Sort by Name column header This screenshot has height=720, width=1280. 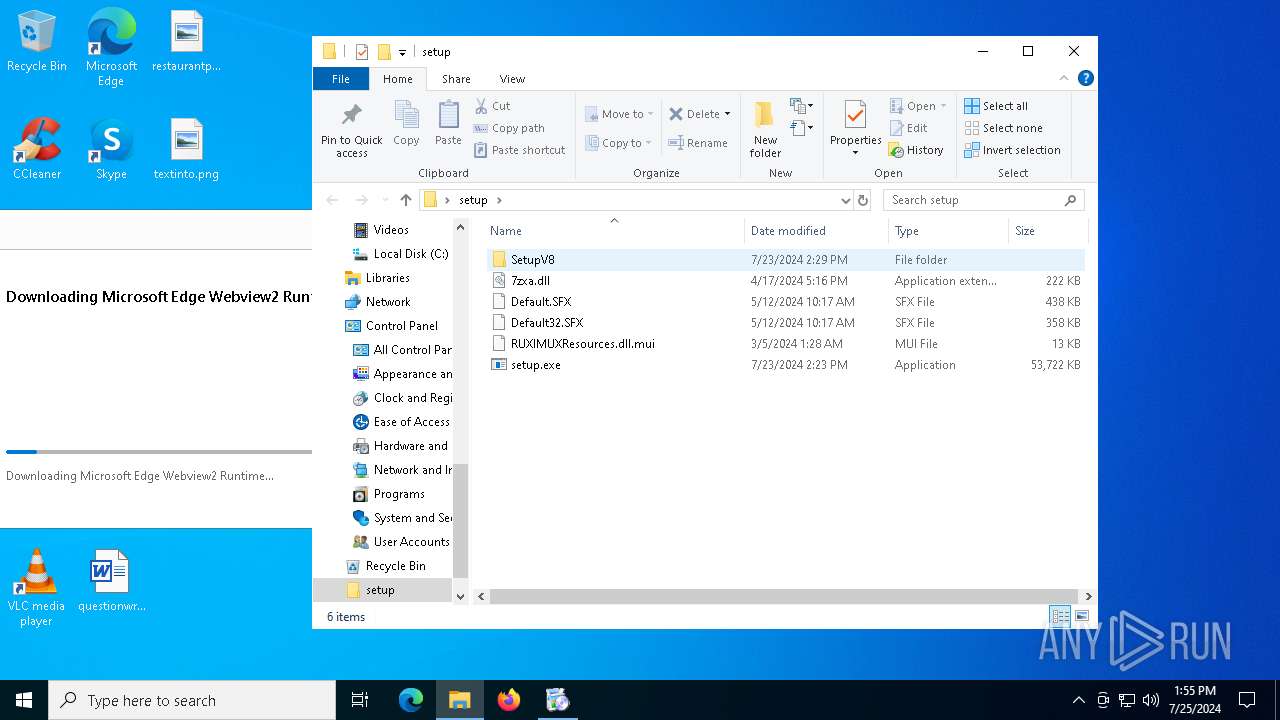[x=614, y=231]
